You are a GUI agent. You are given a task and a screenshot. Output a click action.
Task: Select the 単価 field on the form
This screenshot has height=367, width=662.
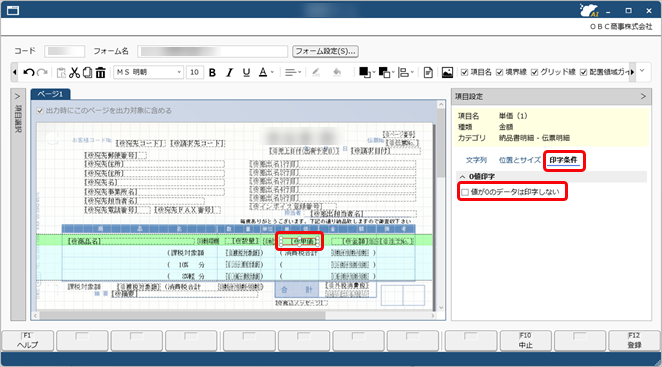[x=299, y=242]
